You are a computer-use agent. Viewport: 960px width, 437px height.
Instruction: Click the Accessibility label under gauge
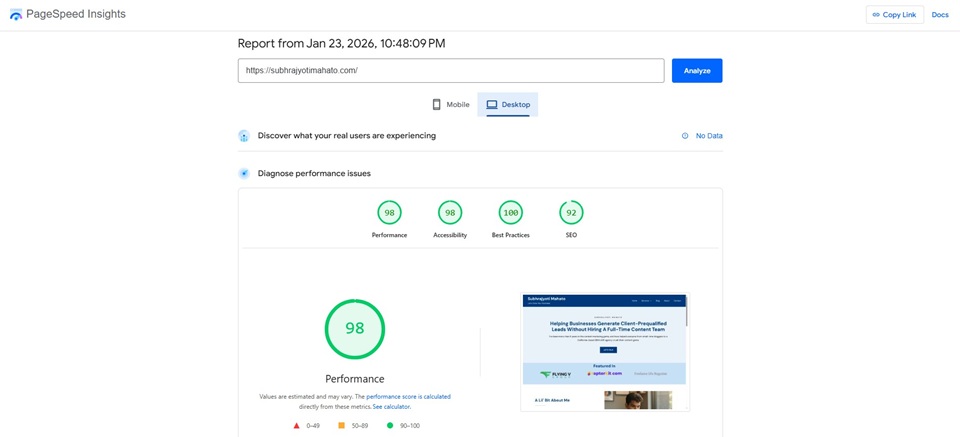(x=450, y=235)
